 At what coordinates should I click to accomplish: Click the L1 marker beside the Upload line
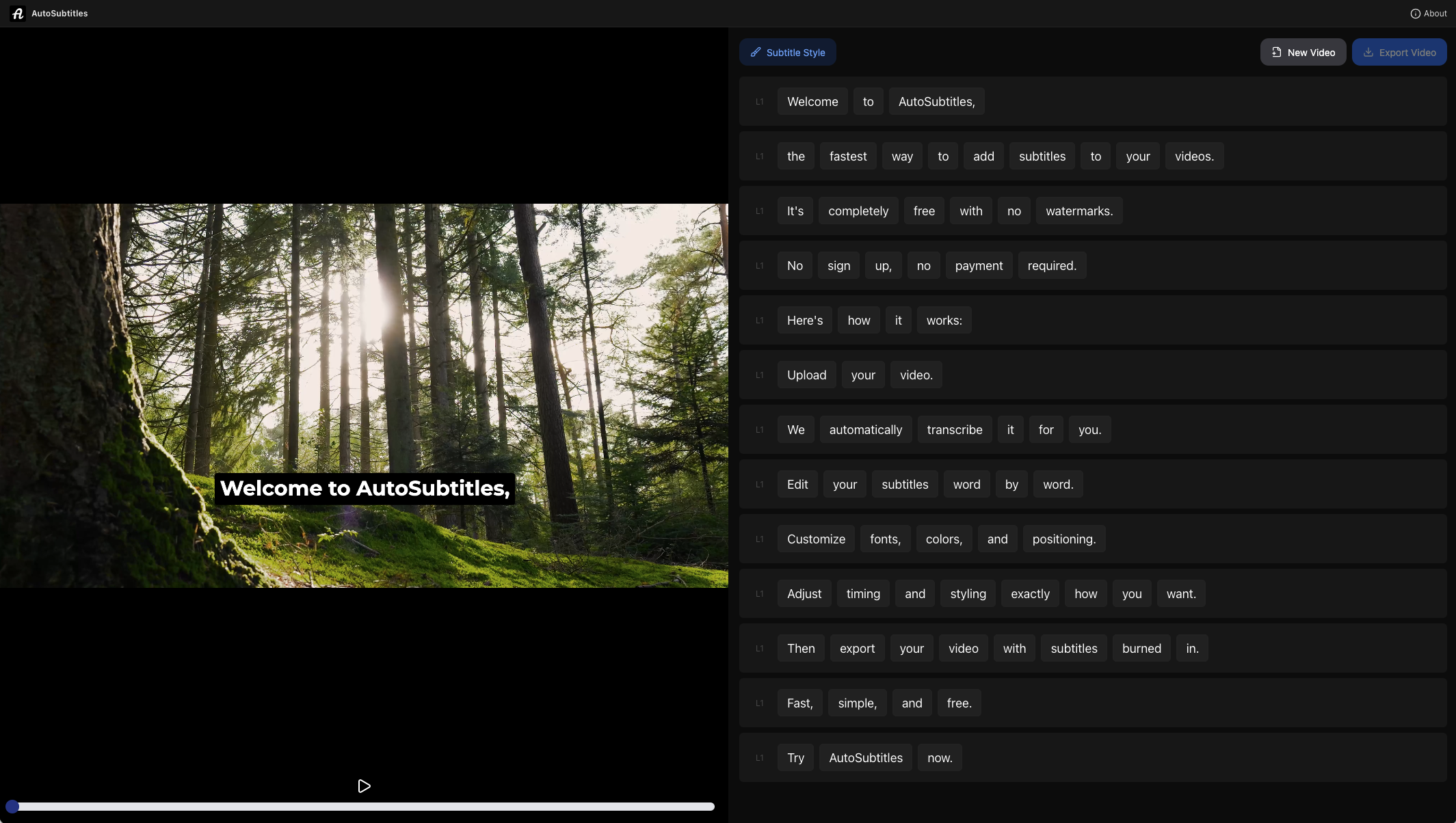pos(759,375)
